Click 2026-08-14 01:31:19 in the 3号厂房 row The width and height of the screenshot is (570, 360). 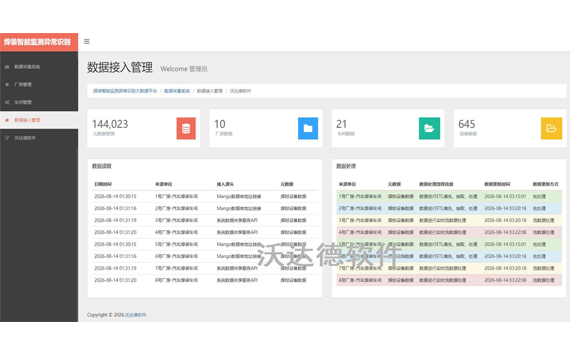(x=115, y=220)
